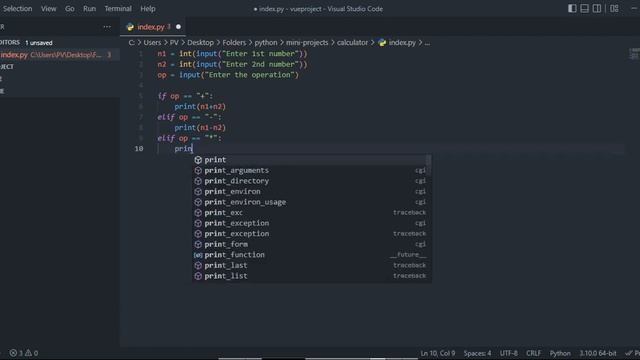The image size is (640, 360).
Task: Click function icon beside print_form
Action: pos(198,244)
